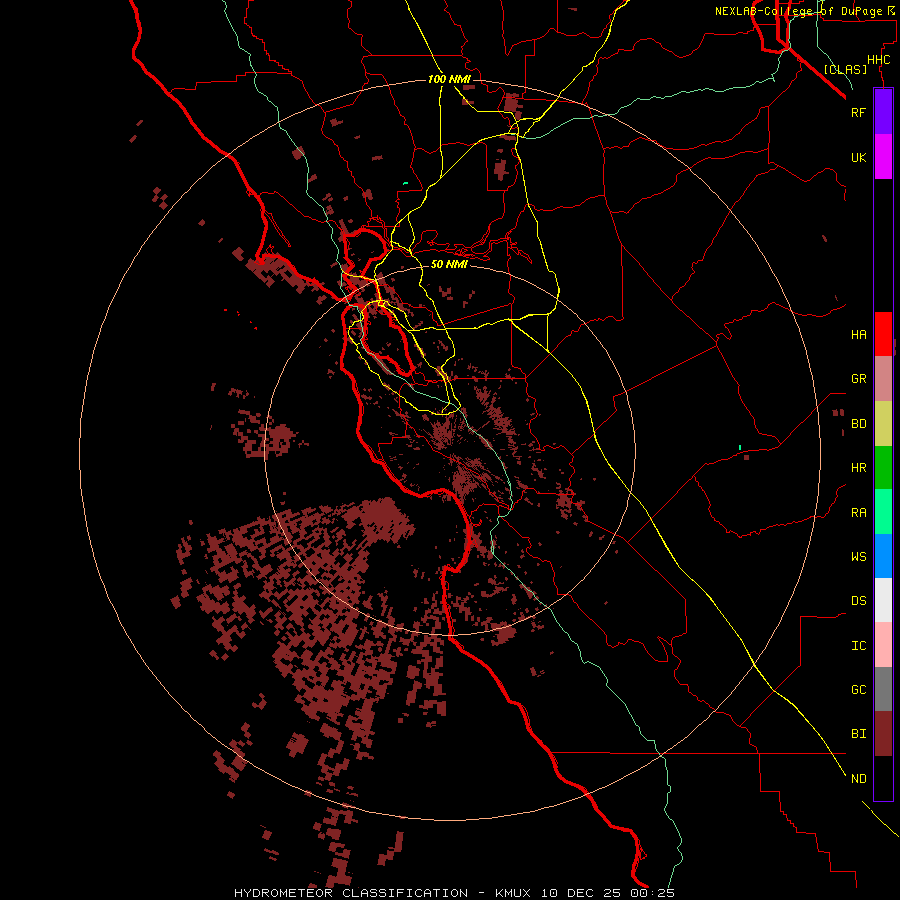Screen dimensions: 900x900
Task: Click the HA label in the legend
Action: (x=858, y=335)
